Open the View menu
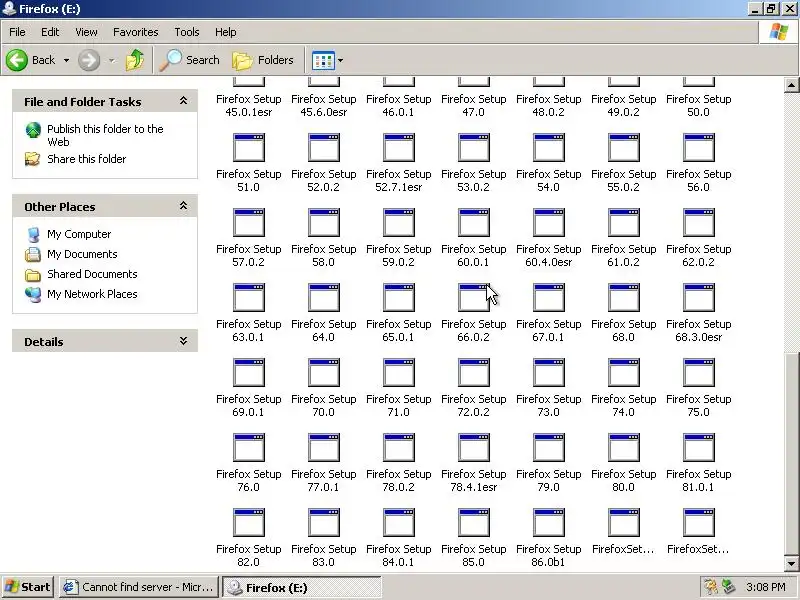Viewport: 800px width, 600px height. (x=86, y=32)
